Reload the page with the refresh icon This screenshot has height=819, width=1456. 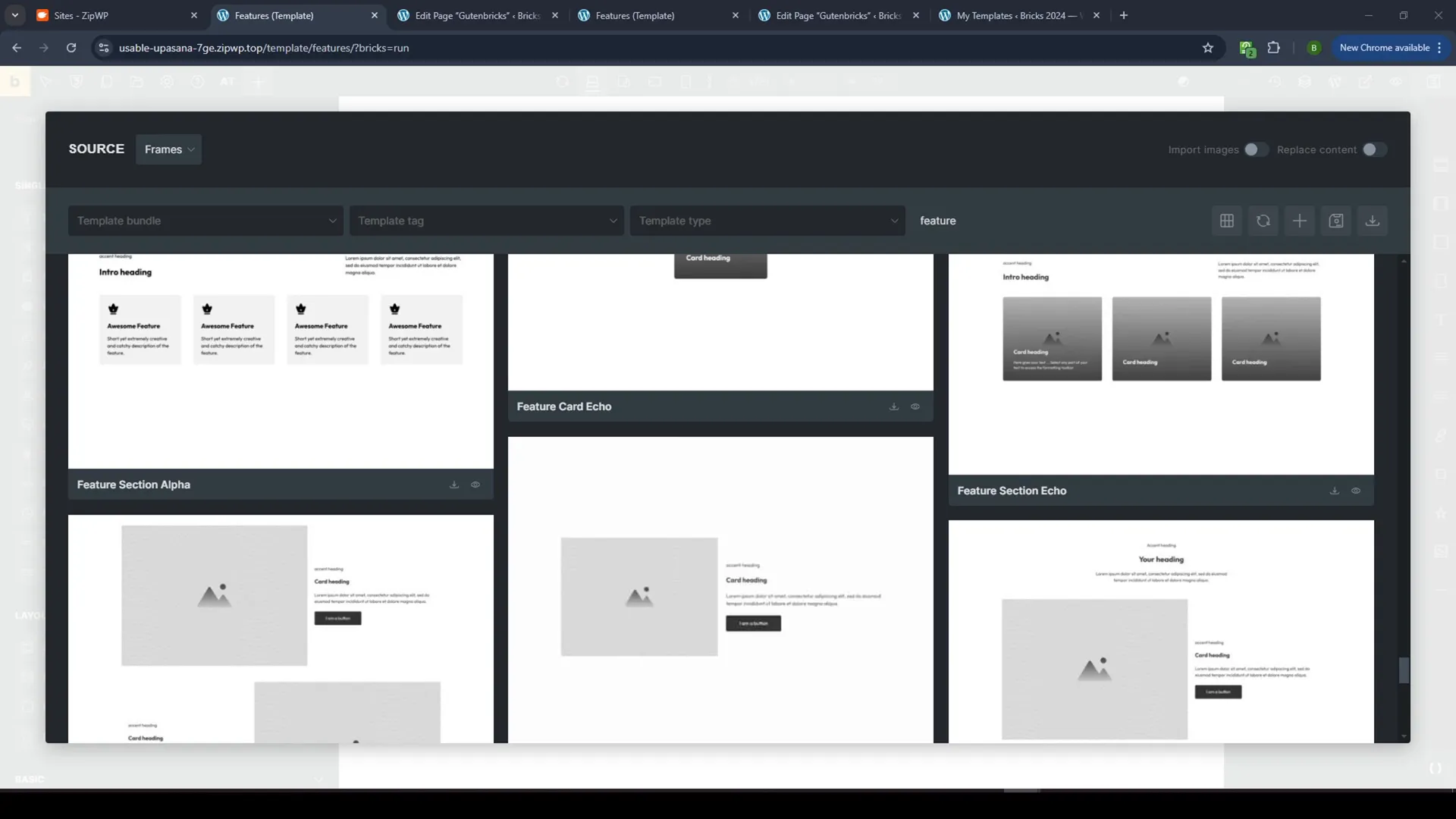(x=71, y=48)
